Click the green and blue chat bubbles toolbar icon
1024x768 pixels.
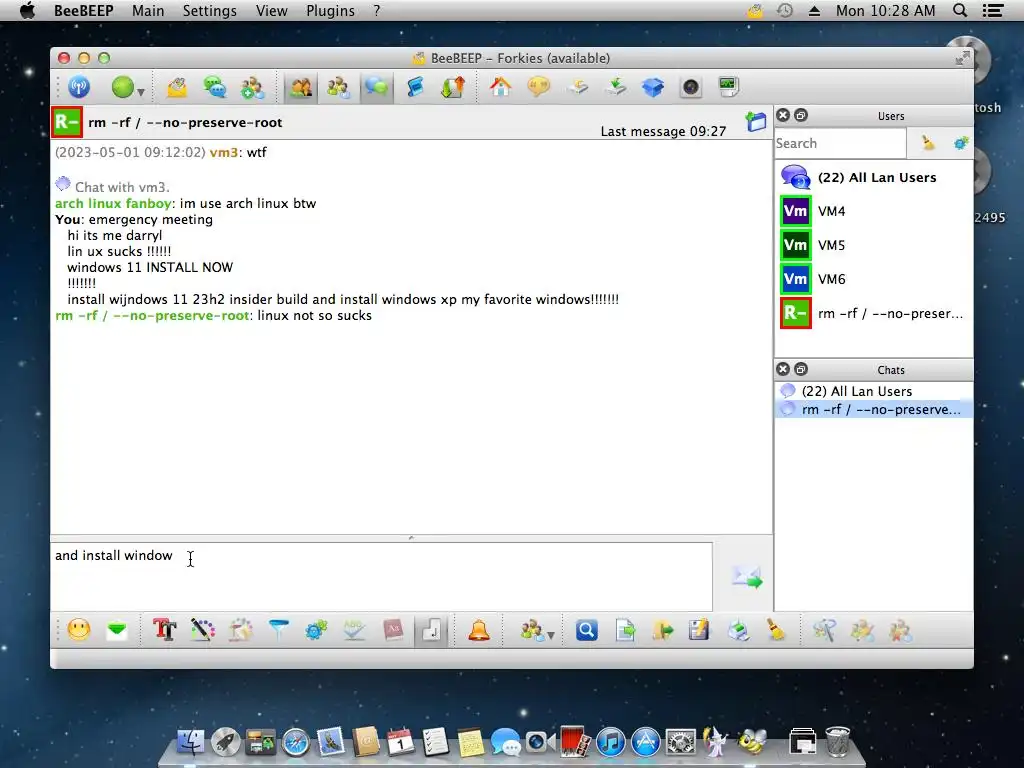(214, 87)
